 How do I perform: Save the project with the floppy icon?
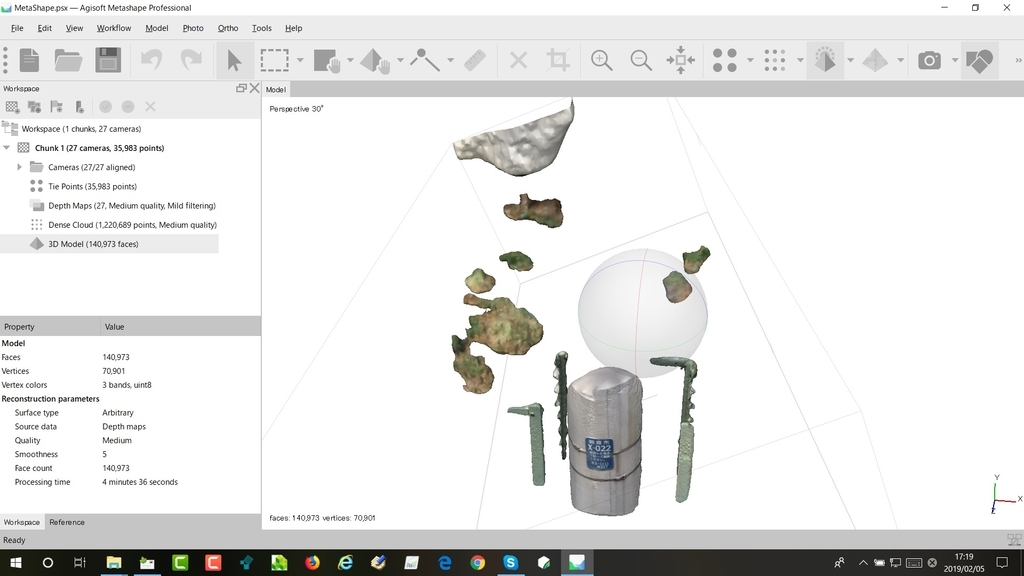click(x=108, y=60)
